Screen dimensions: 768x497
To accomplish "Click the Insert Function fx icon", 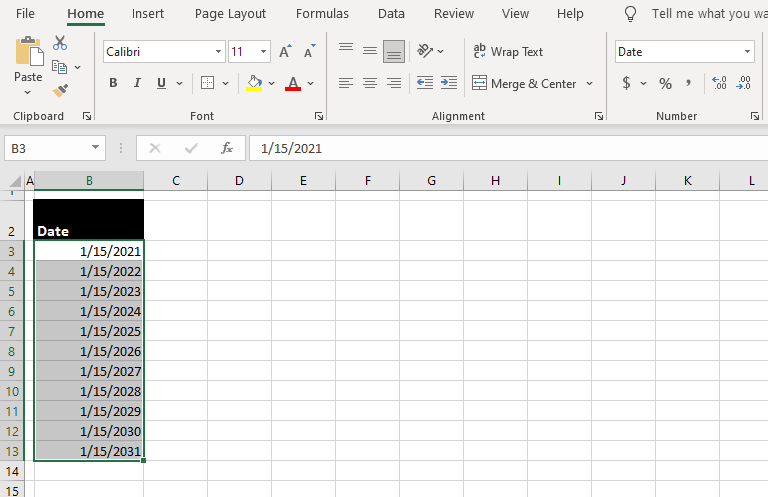I will pyautogui.click(x=227, y=148).
